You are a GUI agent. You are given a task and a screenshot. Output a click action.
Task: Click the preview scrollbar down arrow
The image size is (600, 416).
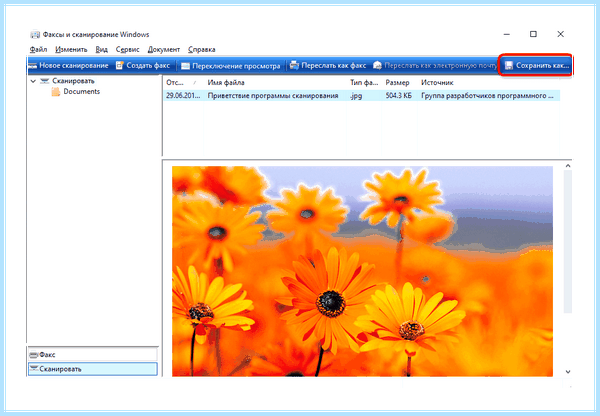[x=568, y=372]
